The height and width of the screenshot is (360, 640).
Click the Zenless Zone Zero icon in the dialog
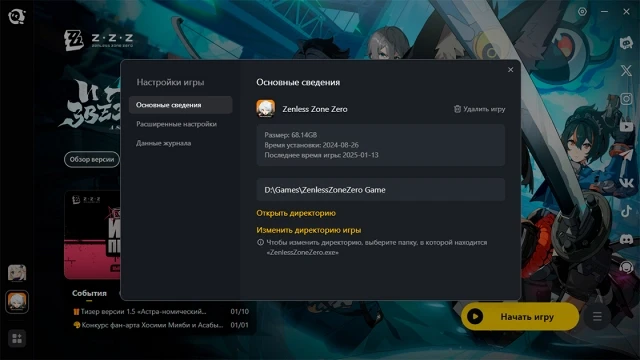point(265,109)
